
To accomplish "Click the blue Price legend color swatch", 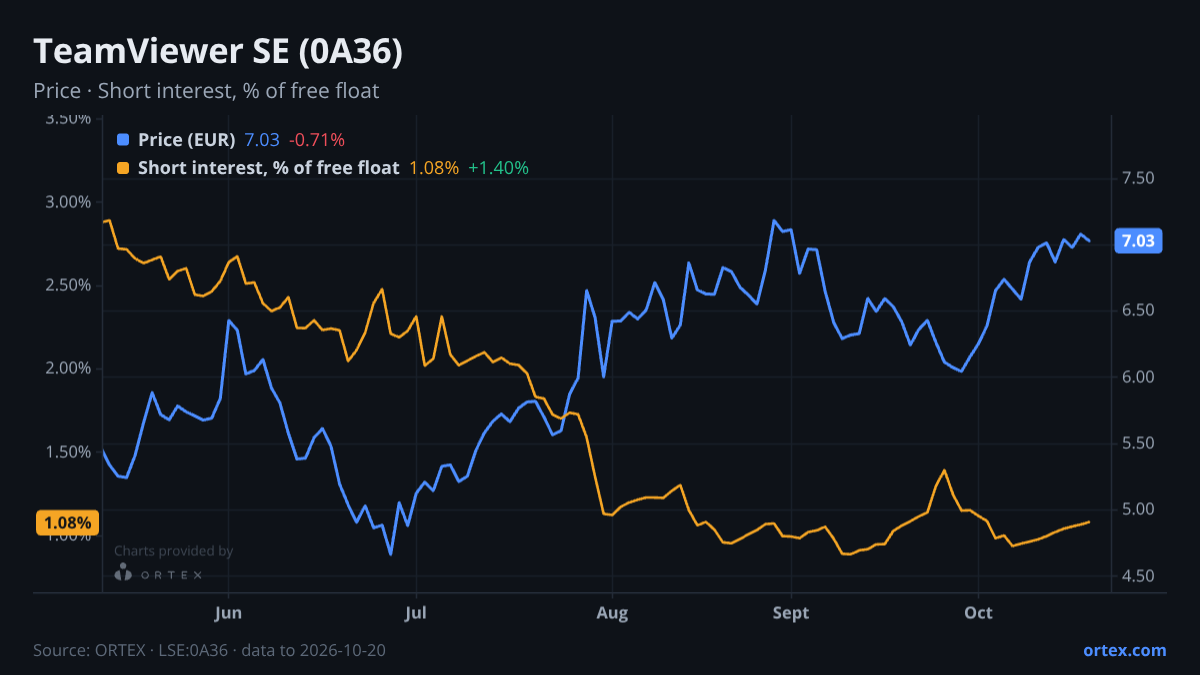I will point(123,140).
